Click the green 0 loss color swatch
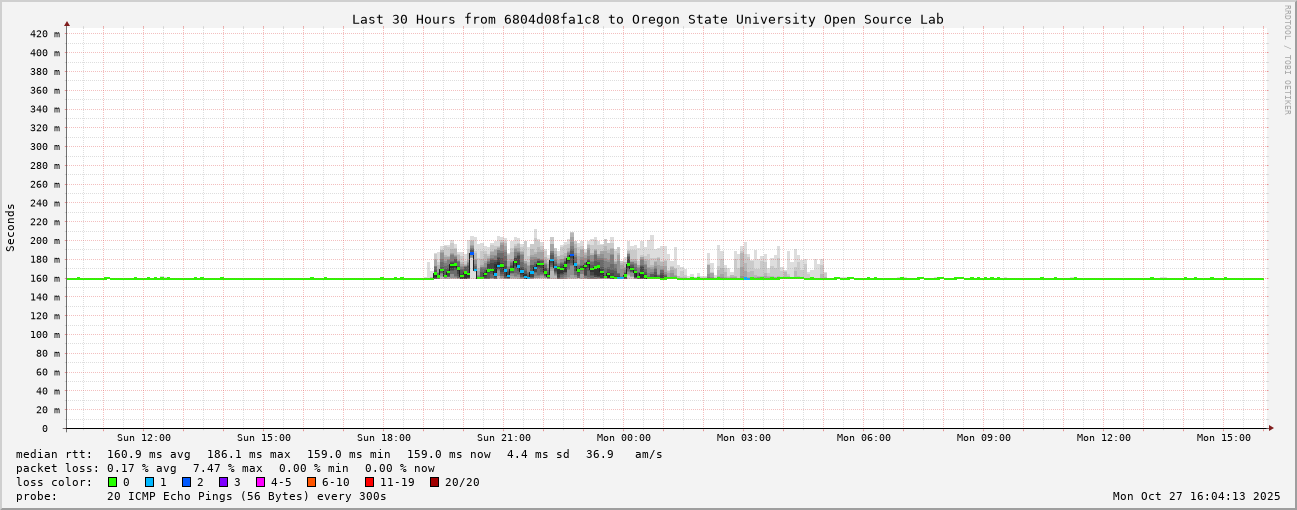Screen dimensions: 1297x510 112,482
